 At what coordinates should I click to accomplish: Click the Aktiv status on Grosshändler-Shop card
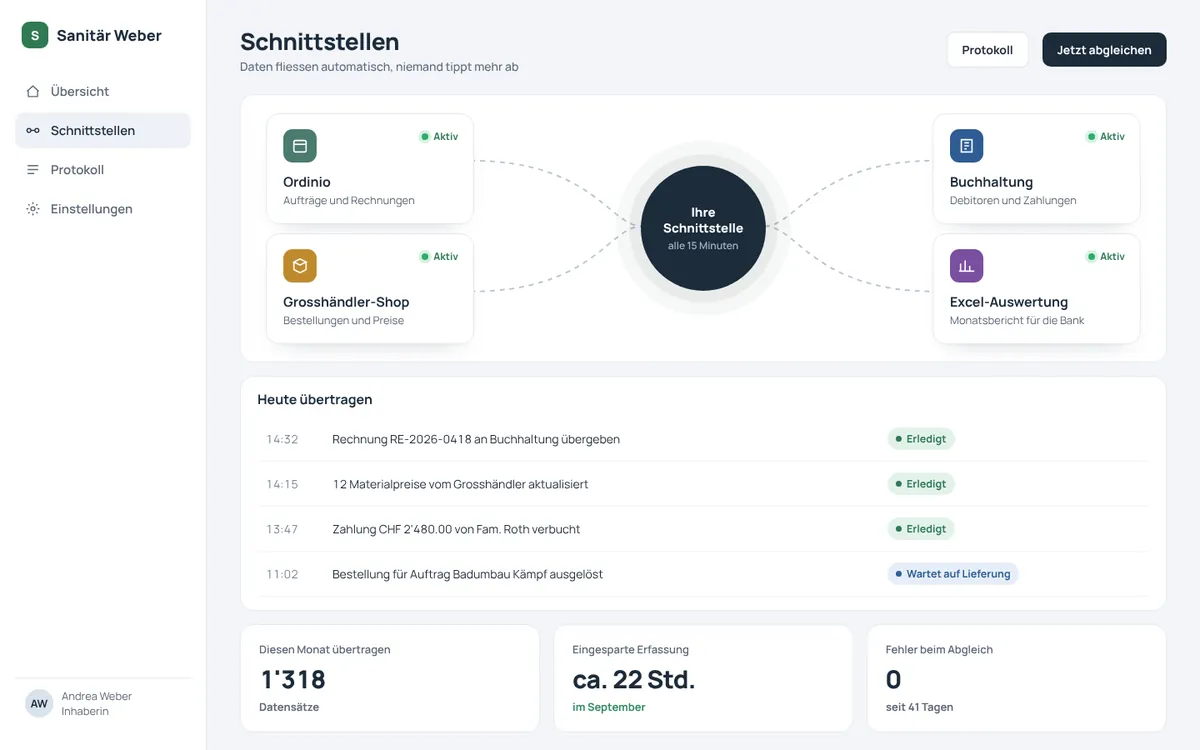[439, 256]
